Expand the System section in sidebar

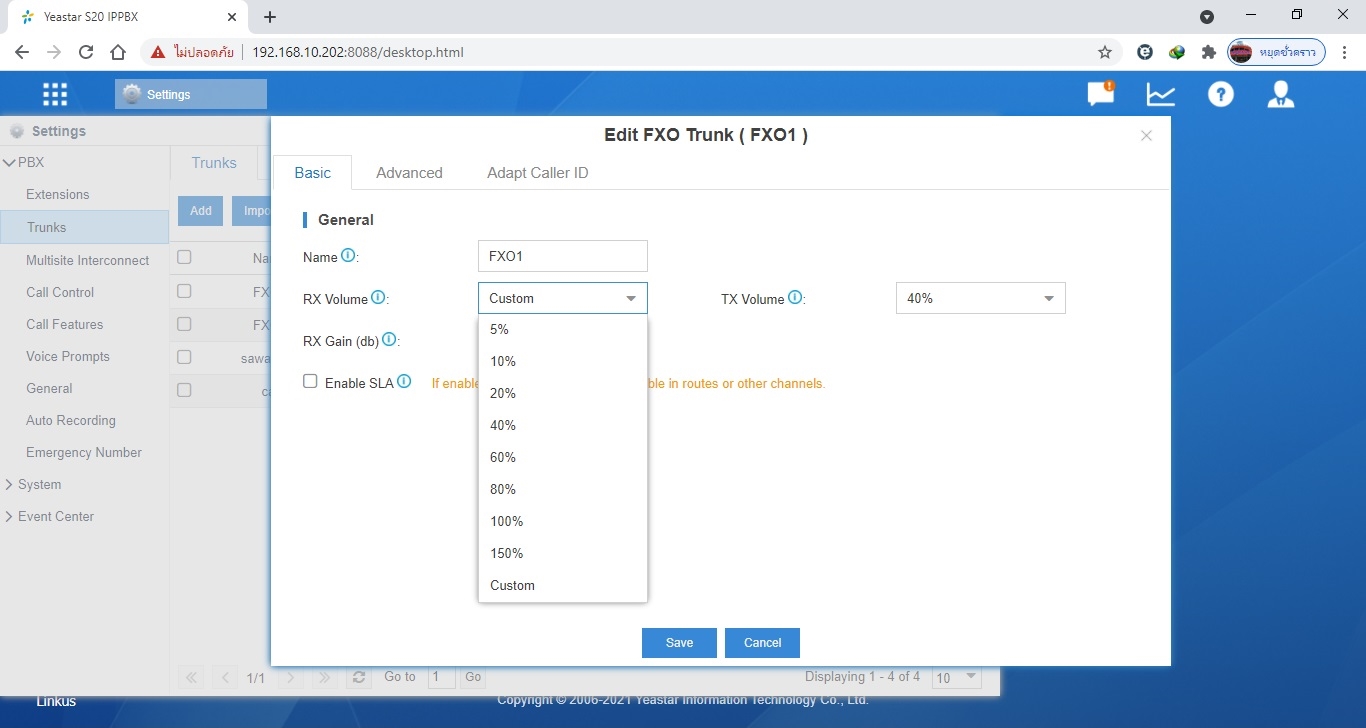pos(40,484)
